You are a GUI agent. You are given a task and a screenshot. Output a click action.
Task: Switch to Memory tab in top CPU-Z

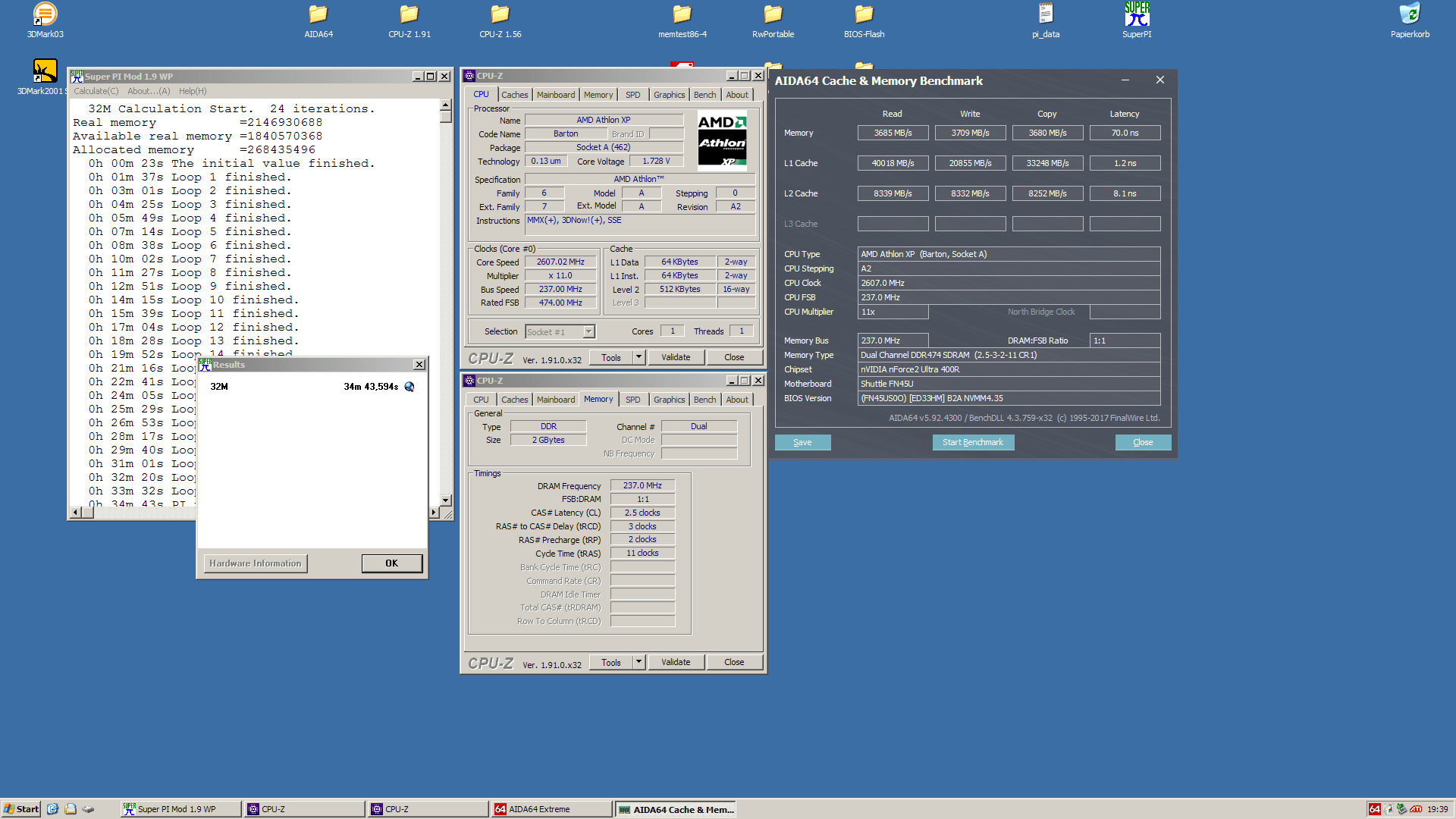pos(598,95)
